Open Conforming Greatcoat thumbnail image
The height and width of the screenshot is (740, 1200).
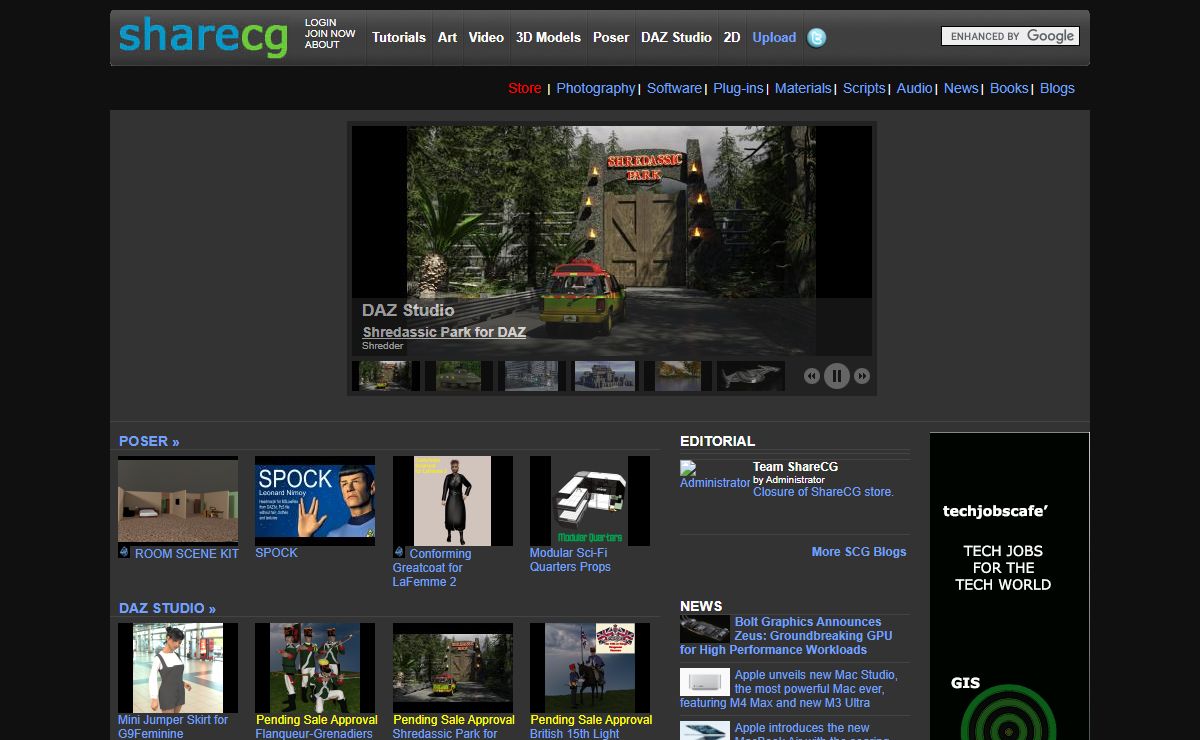pyautogui.click(x=453, y=501)
